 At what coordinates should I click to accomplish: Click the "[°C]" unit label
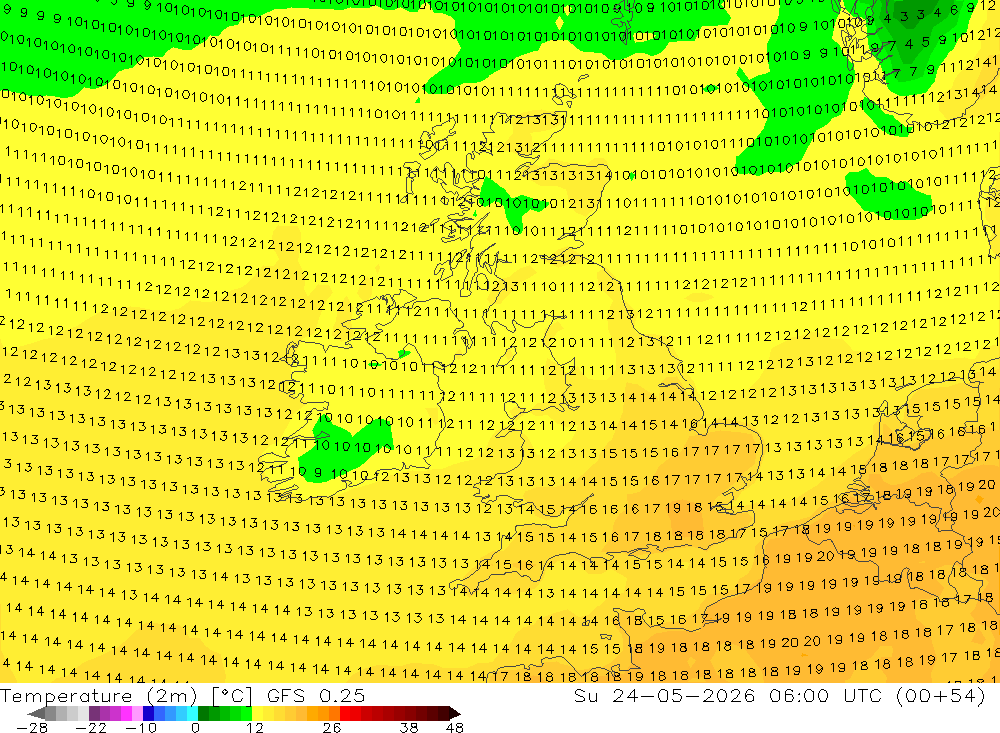pyautogui.click(x=232, y=696)
